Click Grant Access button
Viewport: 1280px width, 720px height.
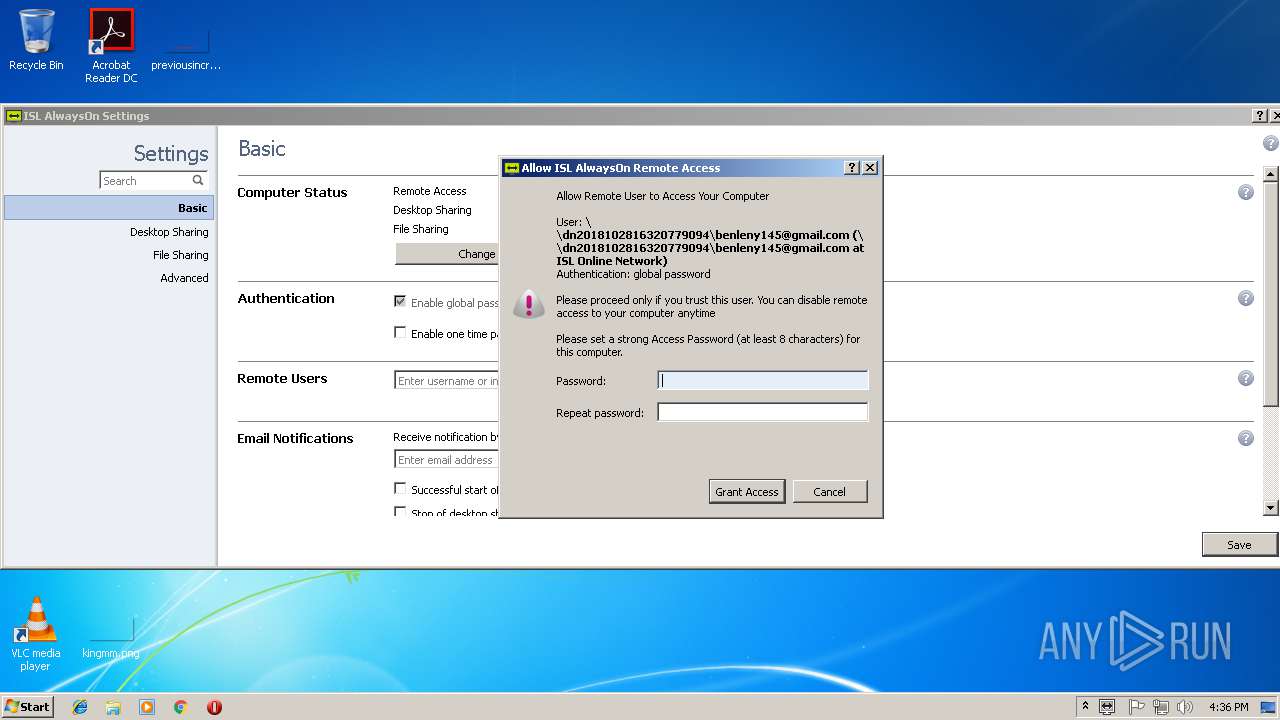tap(747, 491)
